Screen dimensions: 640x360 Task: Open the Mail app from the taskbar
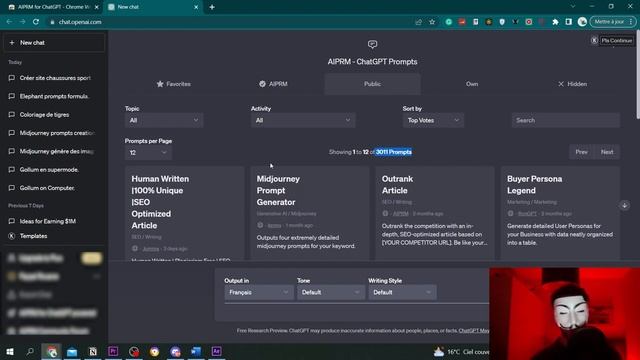pos(72,351)
